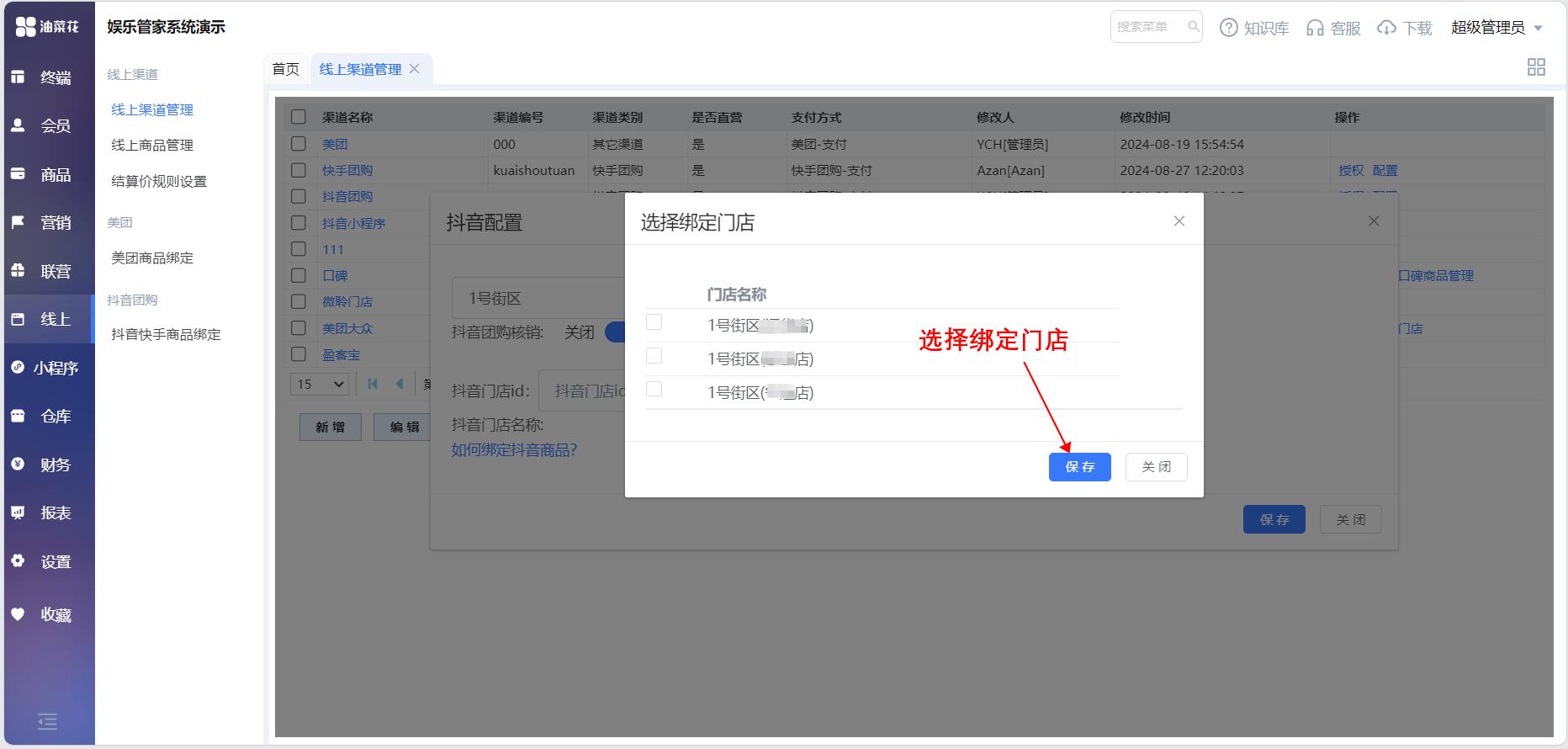The height and width of the screenshot is (749, 1568).
Task: Open the 如何绑定抖音商品? link
Action: pos(514,450)
